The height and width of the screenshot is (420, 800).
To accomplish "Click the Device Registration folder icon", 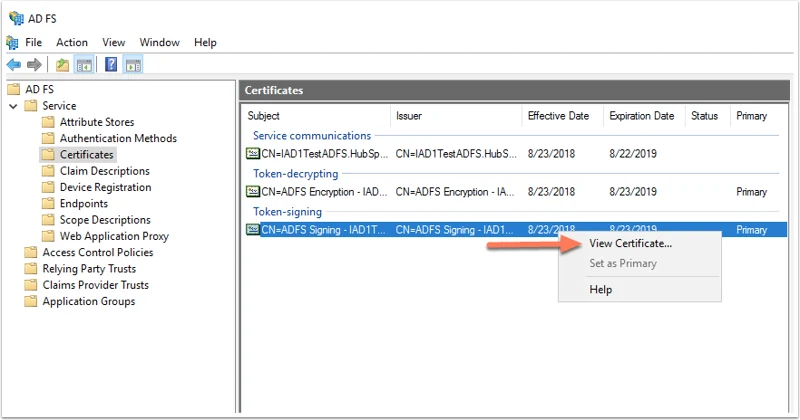I will (x=48, y=187).
